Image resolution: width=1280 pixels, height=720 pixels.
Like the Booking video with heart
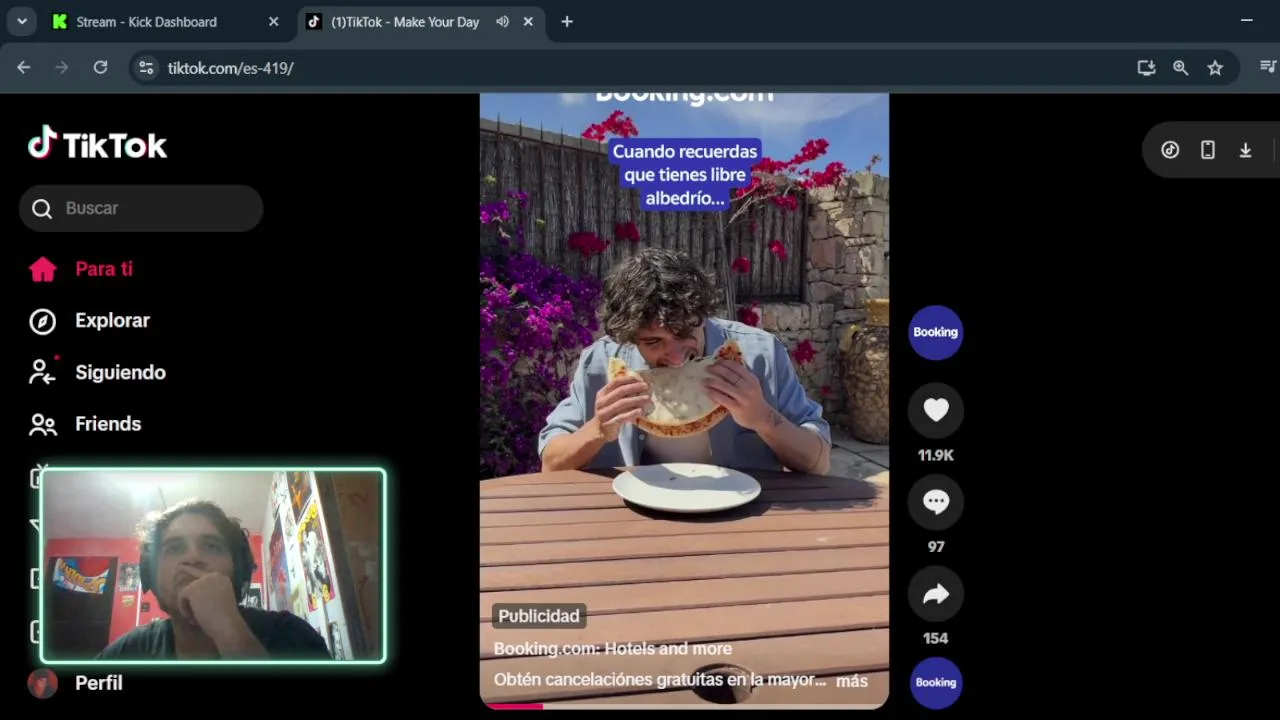936,410
